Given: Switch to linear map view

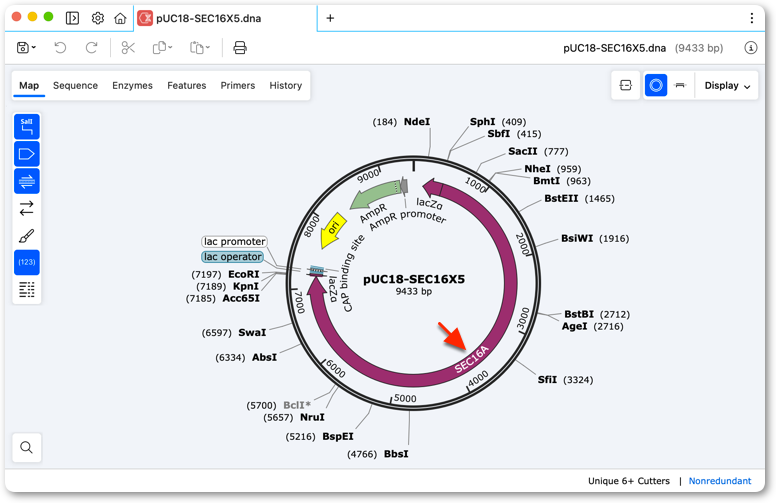Looking at the screenshot, I should click(x=680, y=86).
